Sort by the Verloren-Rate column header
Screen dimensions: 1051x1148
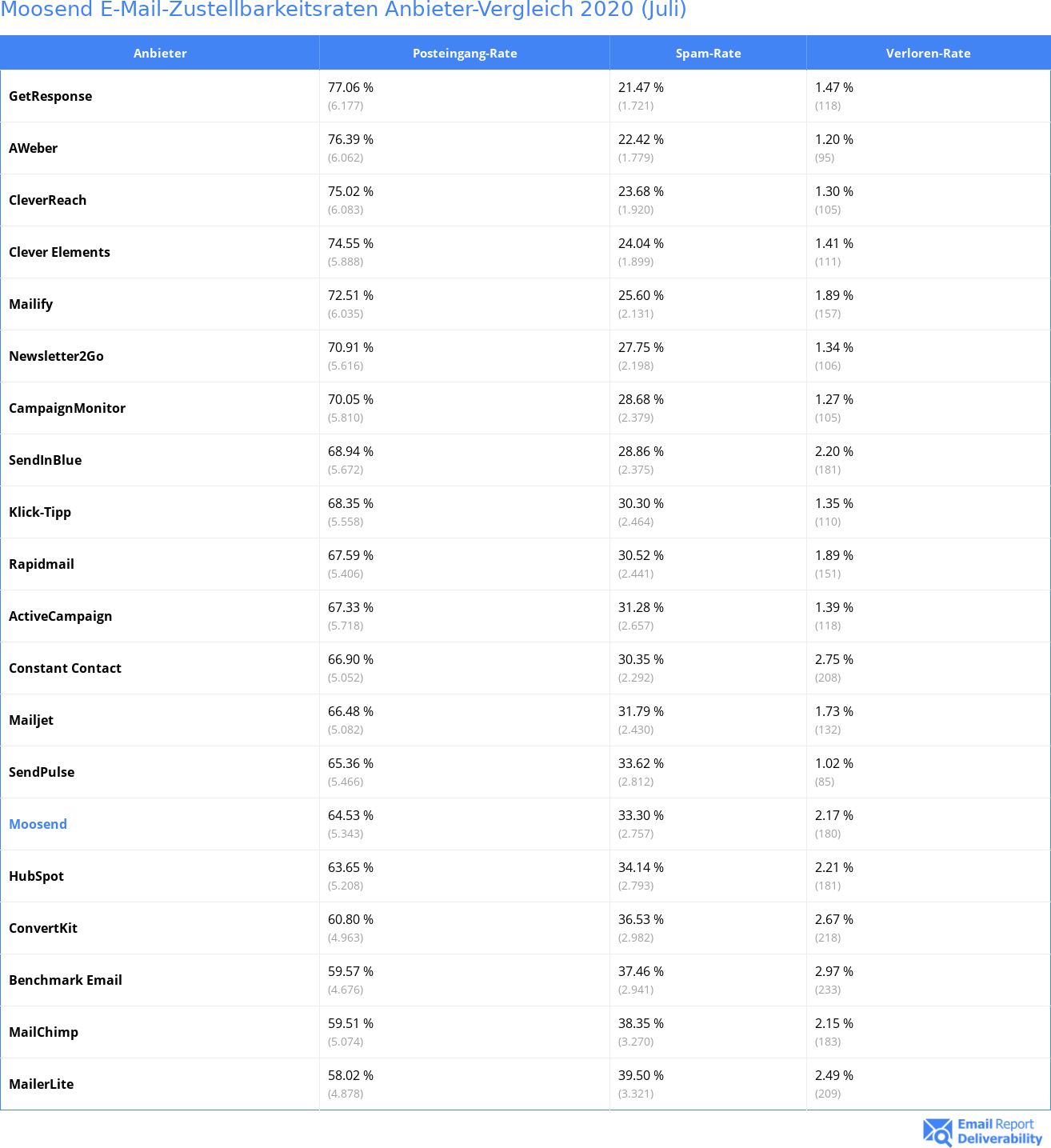point(928,53)
